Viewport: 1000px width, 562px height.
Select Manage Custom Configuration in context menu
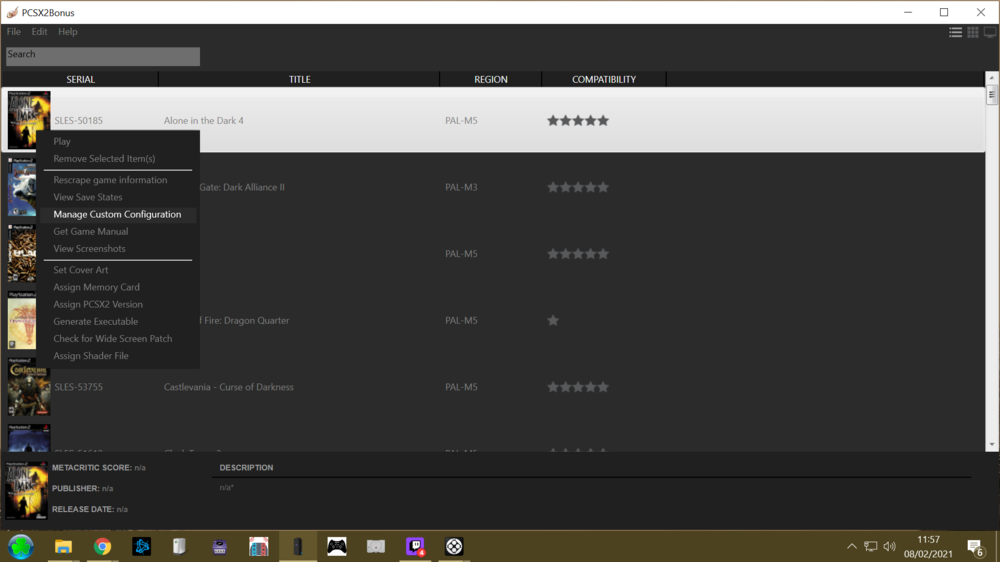[117, 214]
